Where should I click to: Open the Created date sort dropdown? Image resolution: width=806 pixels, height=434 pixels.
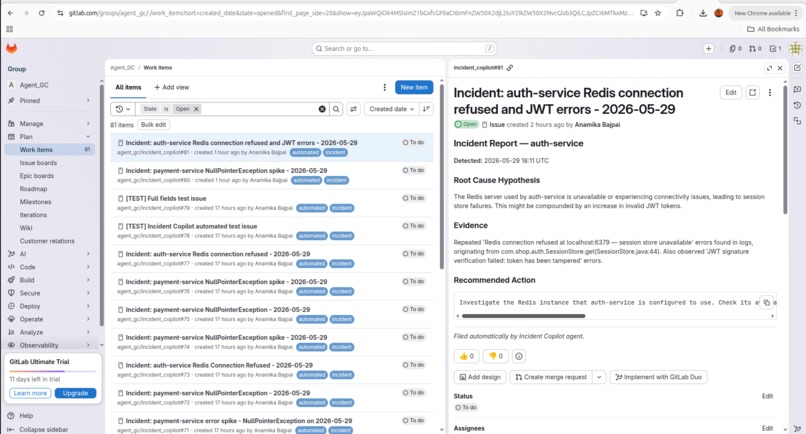(x=392, y=109)
